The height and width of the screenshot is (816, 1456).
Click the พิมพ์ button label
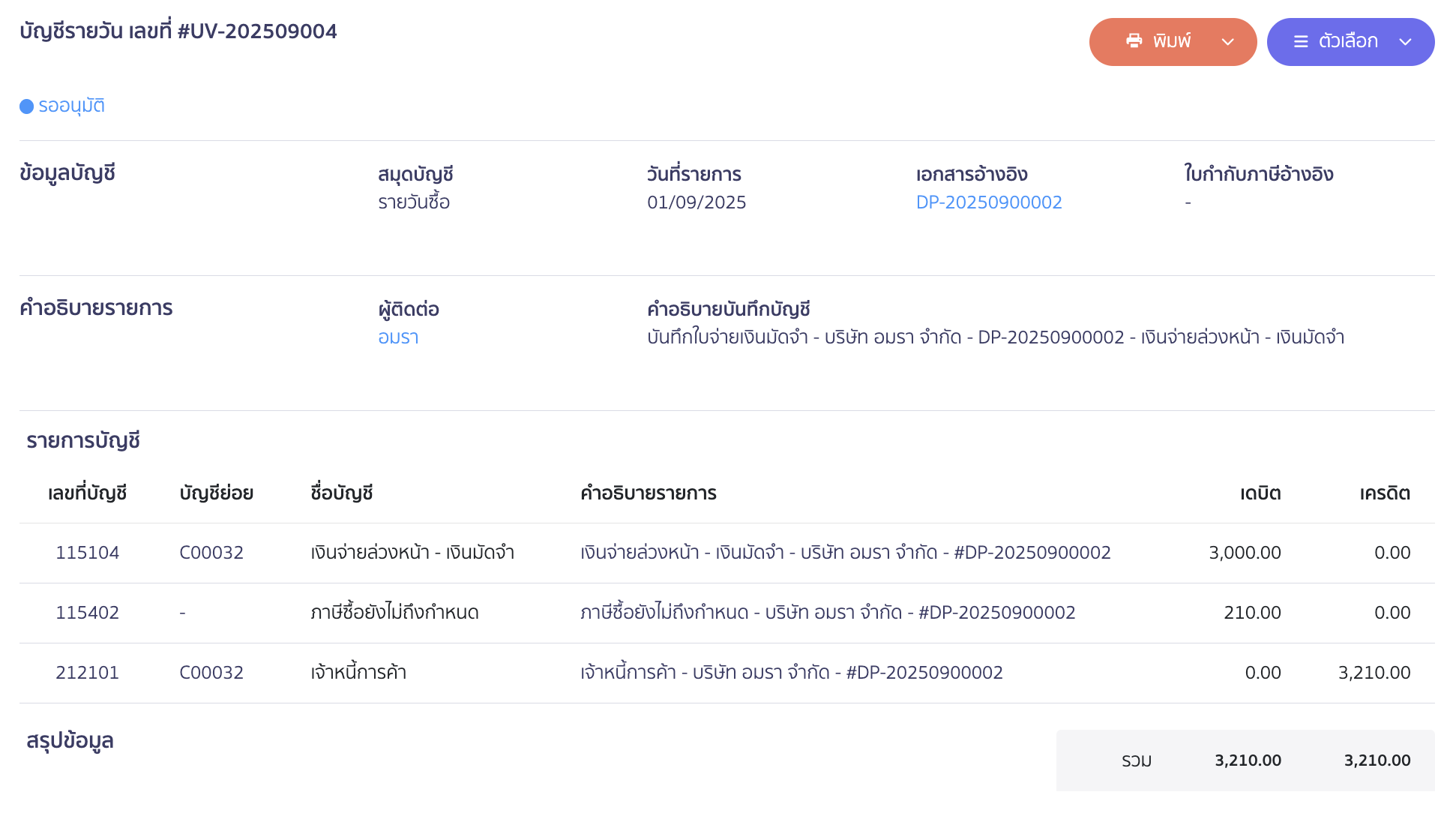coord(1172,41)
